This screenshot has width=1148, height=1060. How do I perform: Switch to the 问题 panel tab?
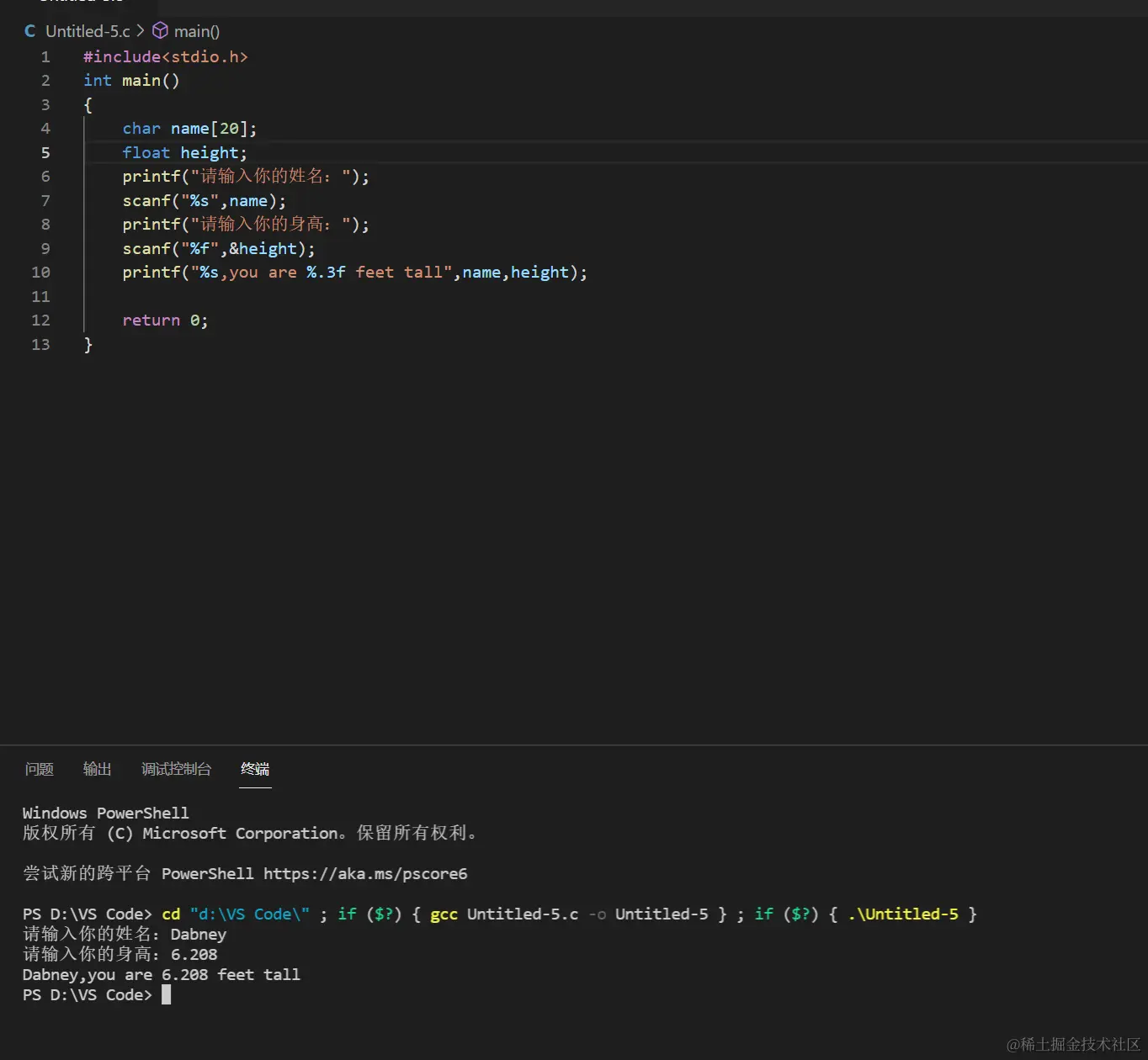(x=40, y=769)
